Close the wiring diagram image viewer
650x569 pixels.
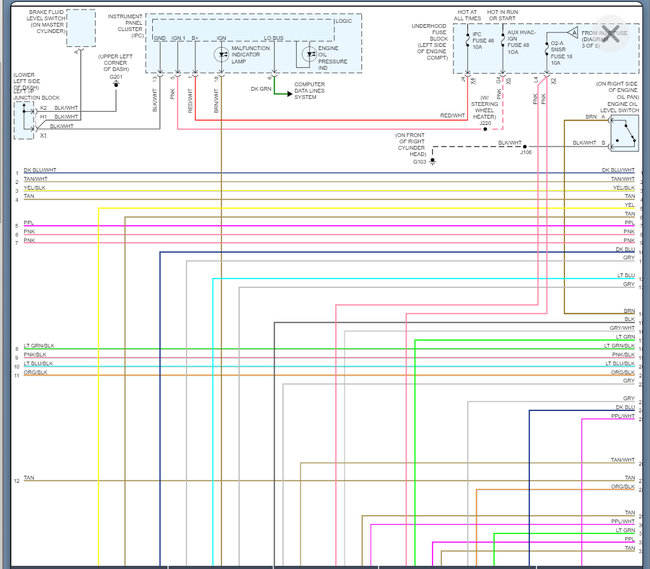click(611, 34)
